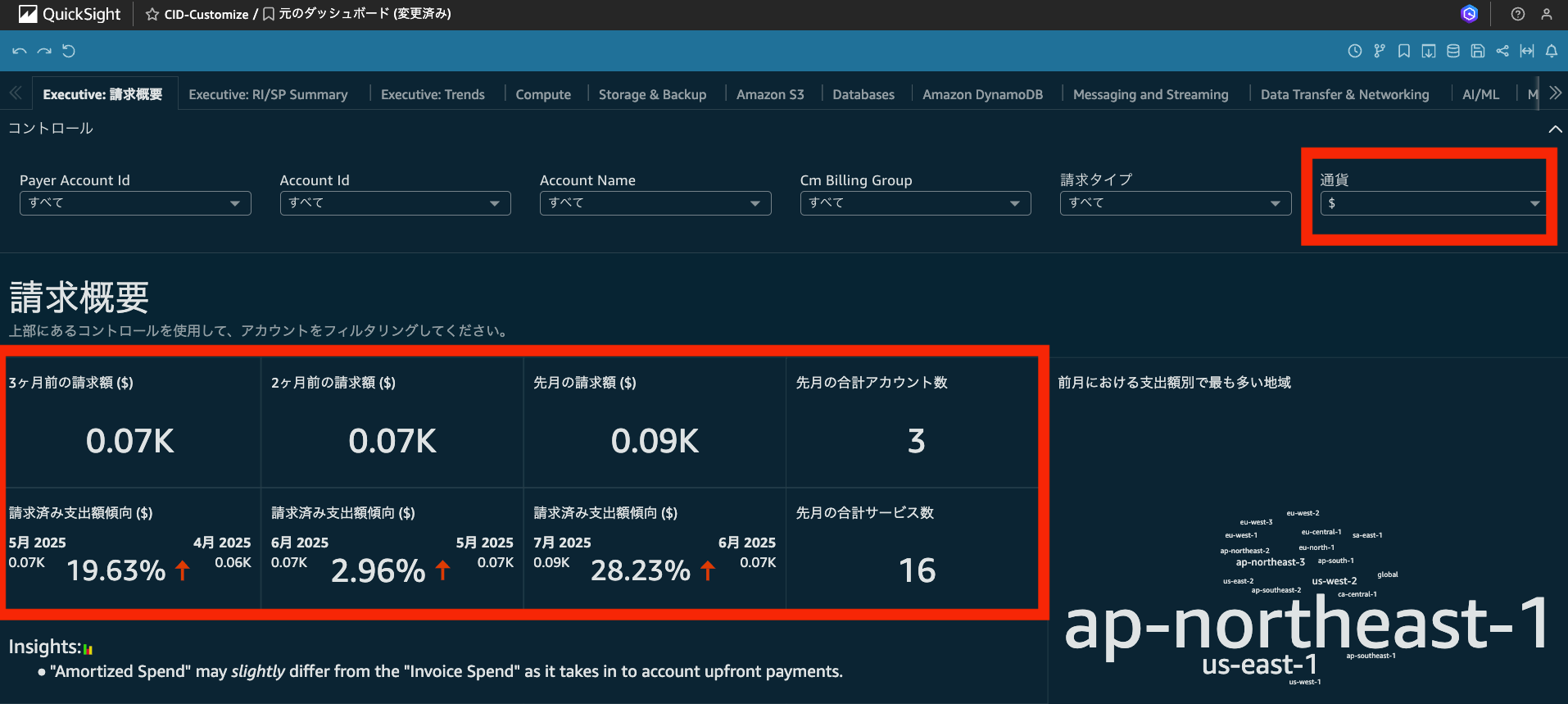The width and height of the screenshot is (1568, 704).
Task: Open the Cm Billing Group dropdown
Action: [916, 203]
